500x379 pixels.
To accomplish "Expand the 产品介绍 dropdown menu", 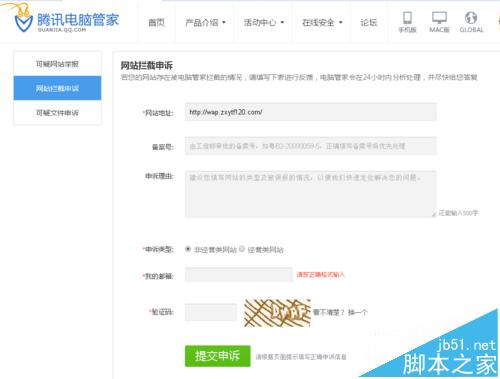I will [205, 22].
